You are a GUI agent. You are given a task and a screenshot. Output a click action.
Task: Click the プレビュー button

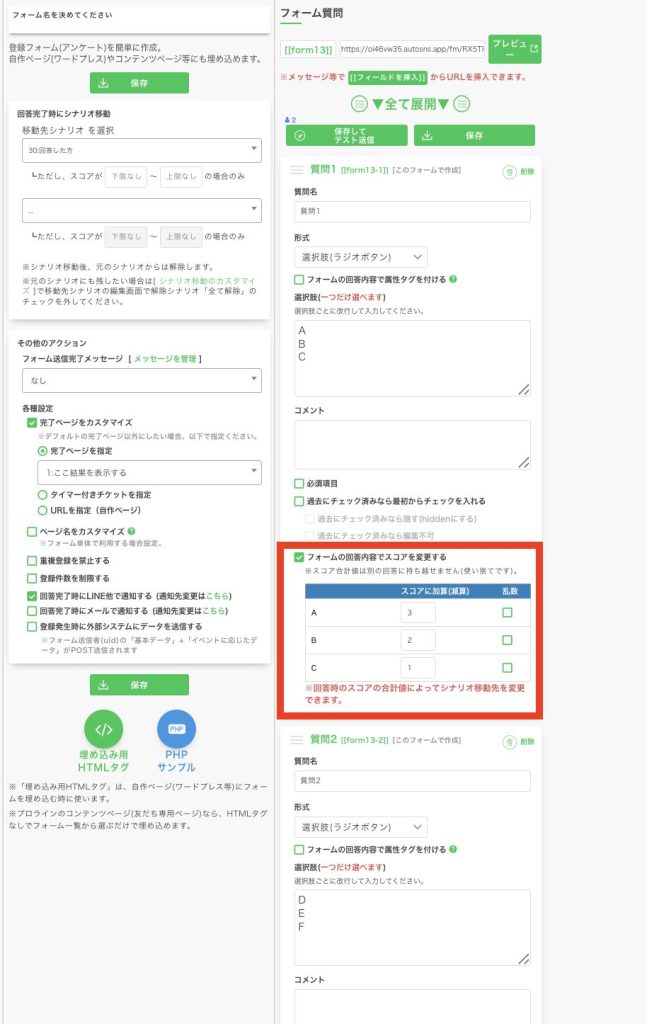point(514,49)
